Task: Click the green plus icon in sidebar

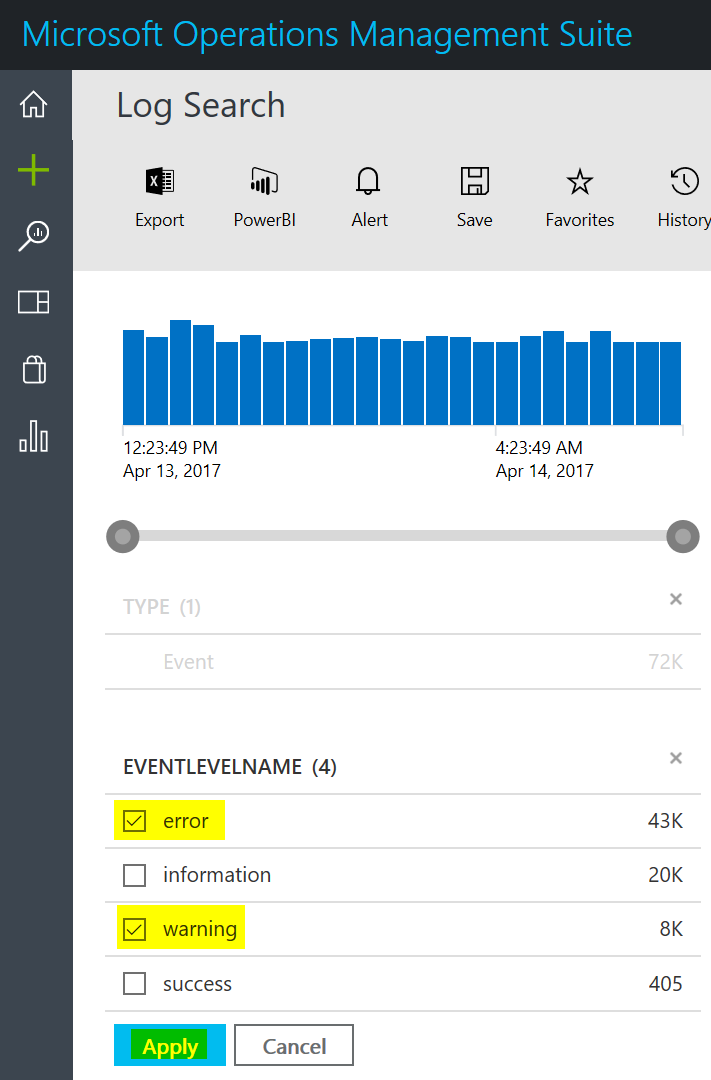Action: pos(33,170)
